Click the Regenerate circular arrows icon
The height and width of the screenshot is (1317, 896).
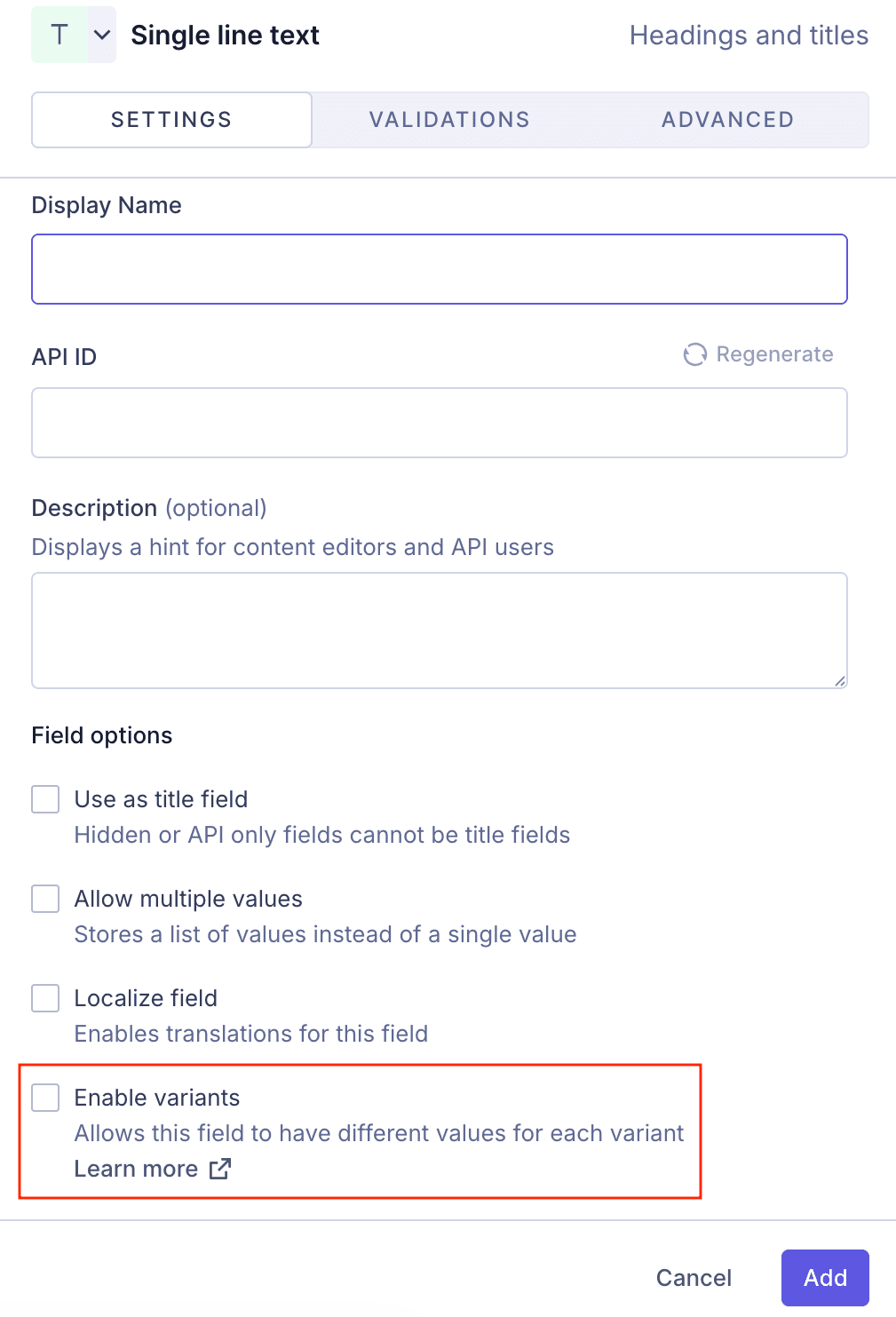[x=694, y=354]
